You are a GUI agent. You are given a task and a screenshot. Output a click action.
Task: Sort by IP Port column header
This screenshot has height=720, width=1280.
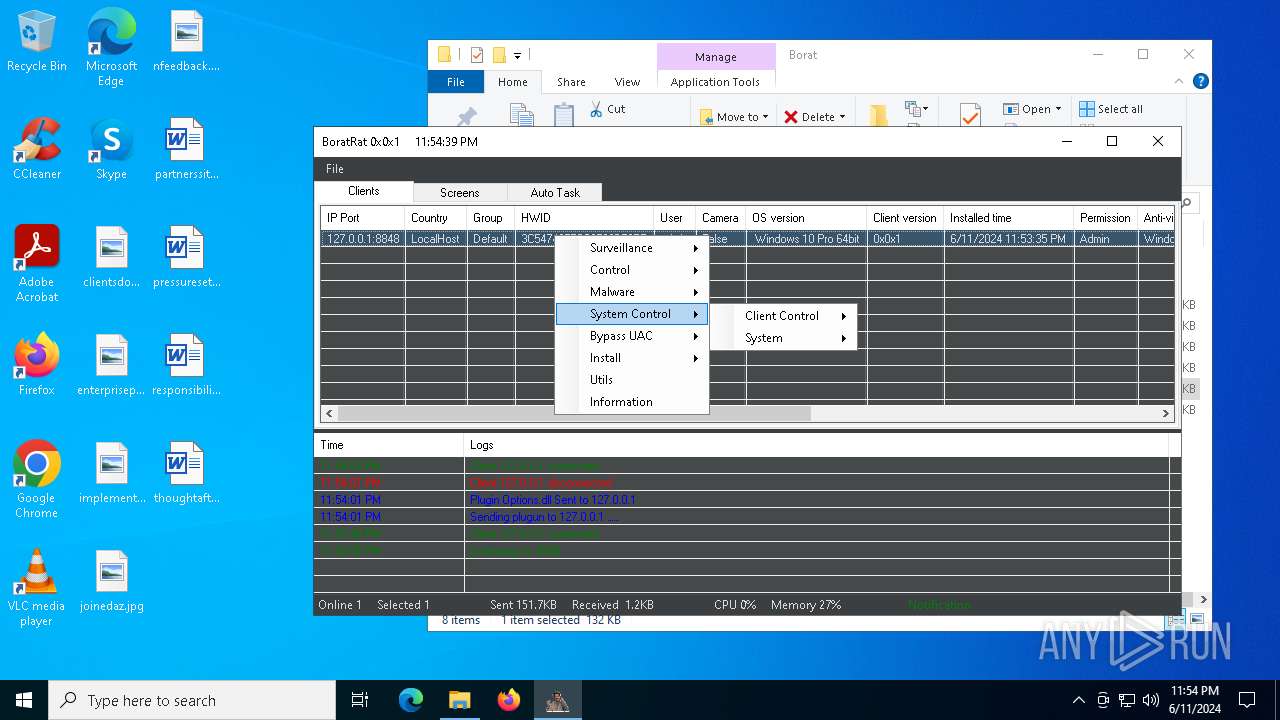pos(363,218)
